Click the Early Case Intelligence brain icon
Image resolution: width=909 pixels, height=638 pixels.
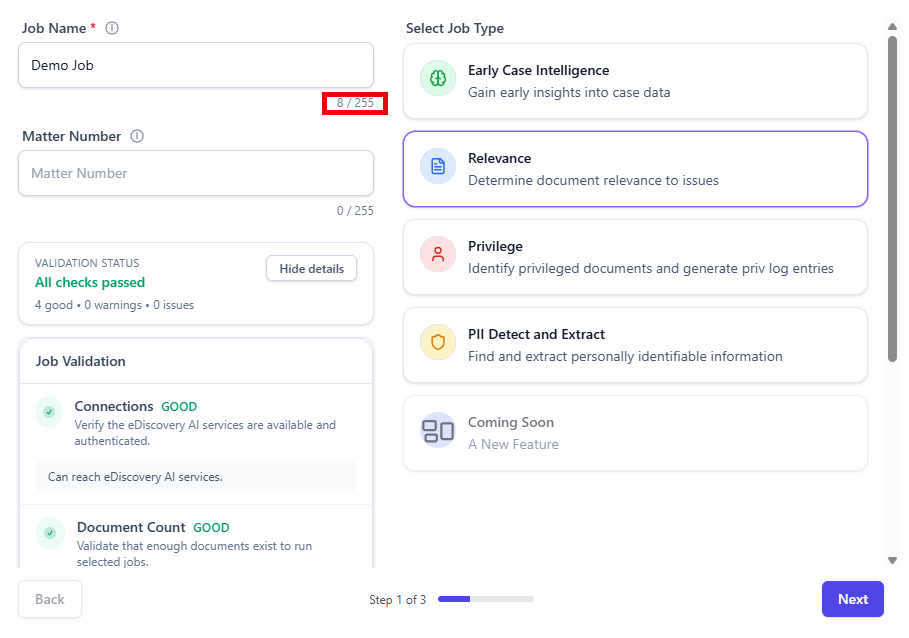point(437,78)
